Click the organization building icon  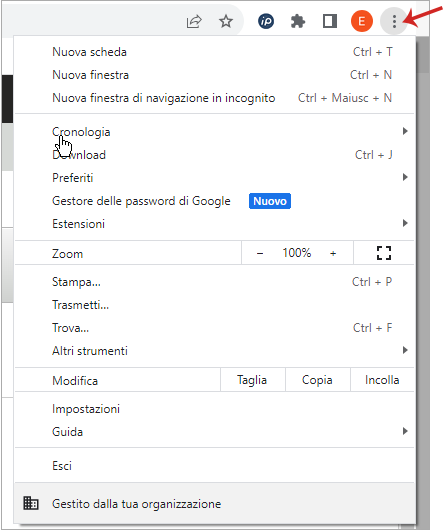click(31, 503)
